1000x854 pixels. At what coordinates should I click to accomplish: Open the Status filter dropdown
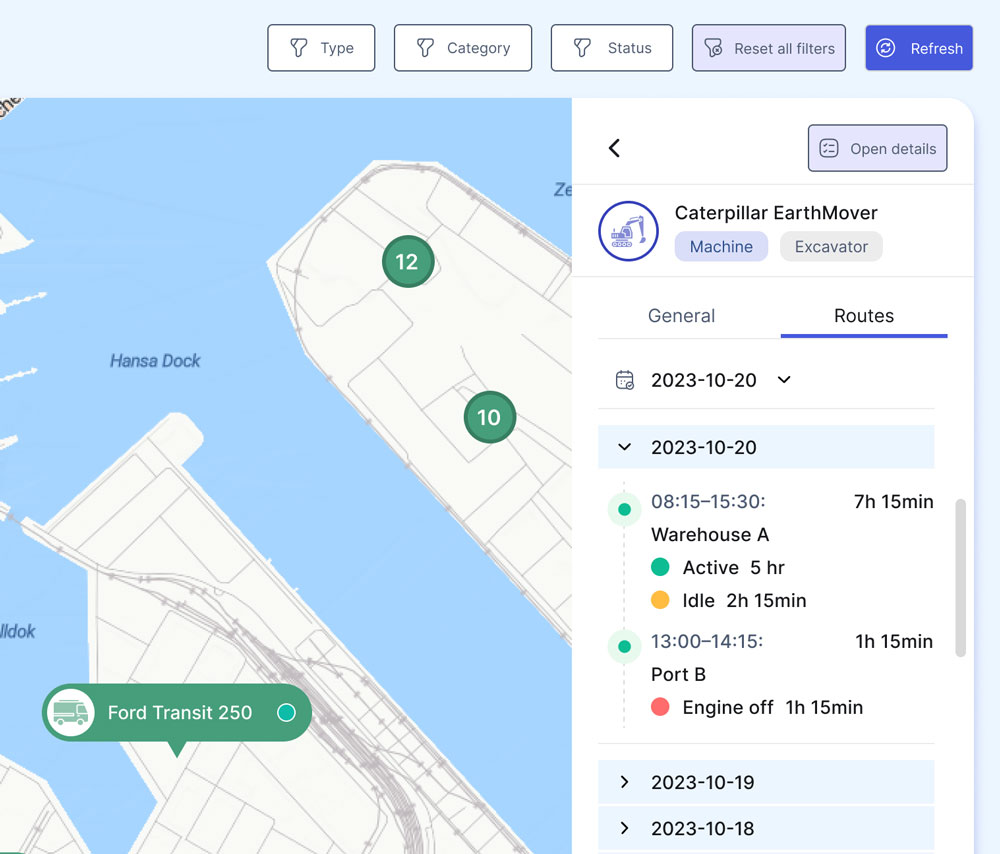point(611,48)
